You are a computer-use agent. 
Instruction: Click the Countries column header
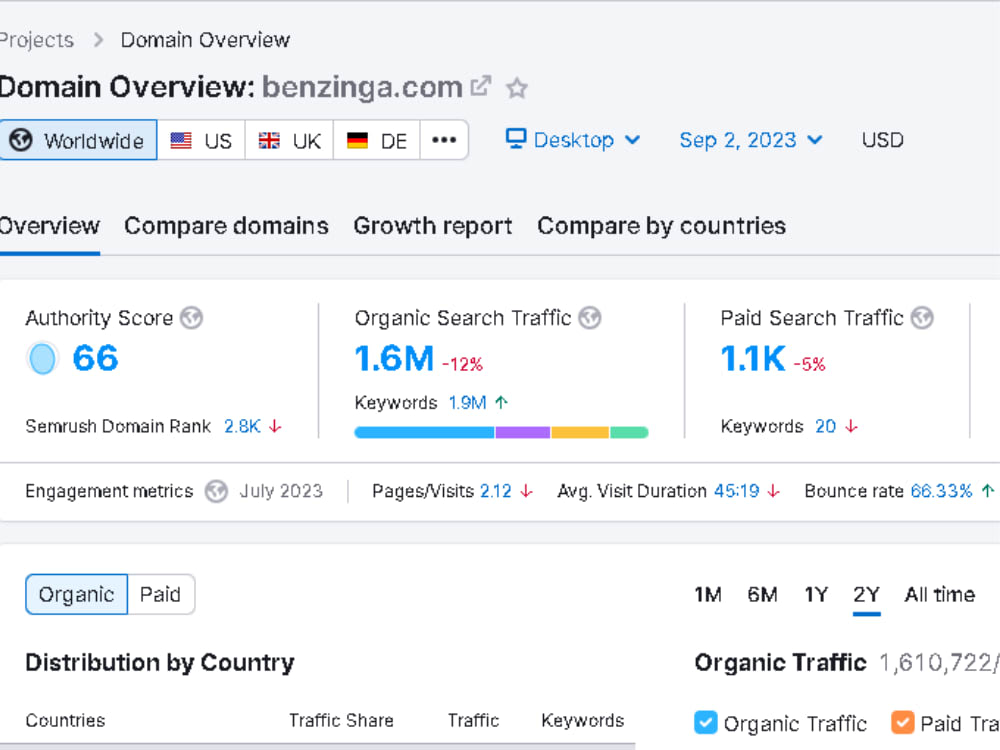(65, 720)
